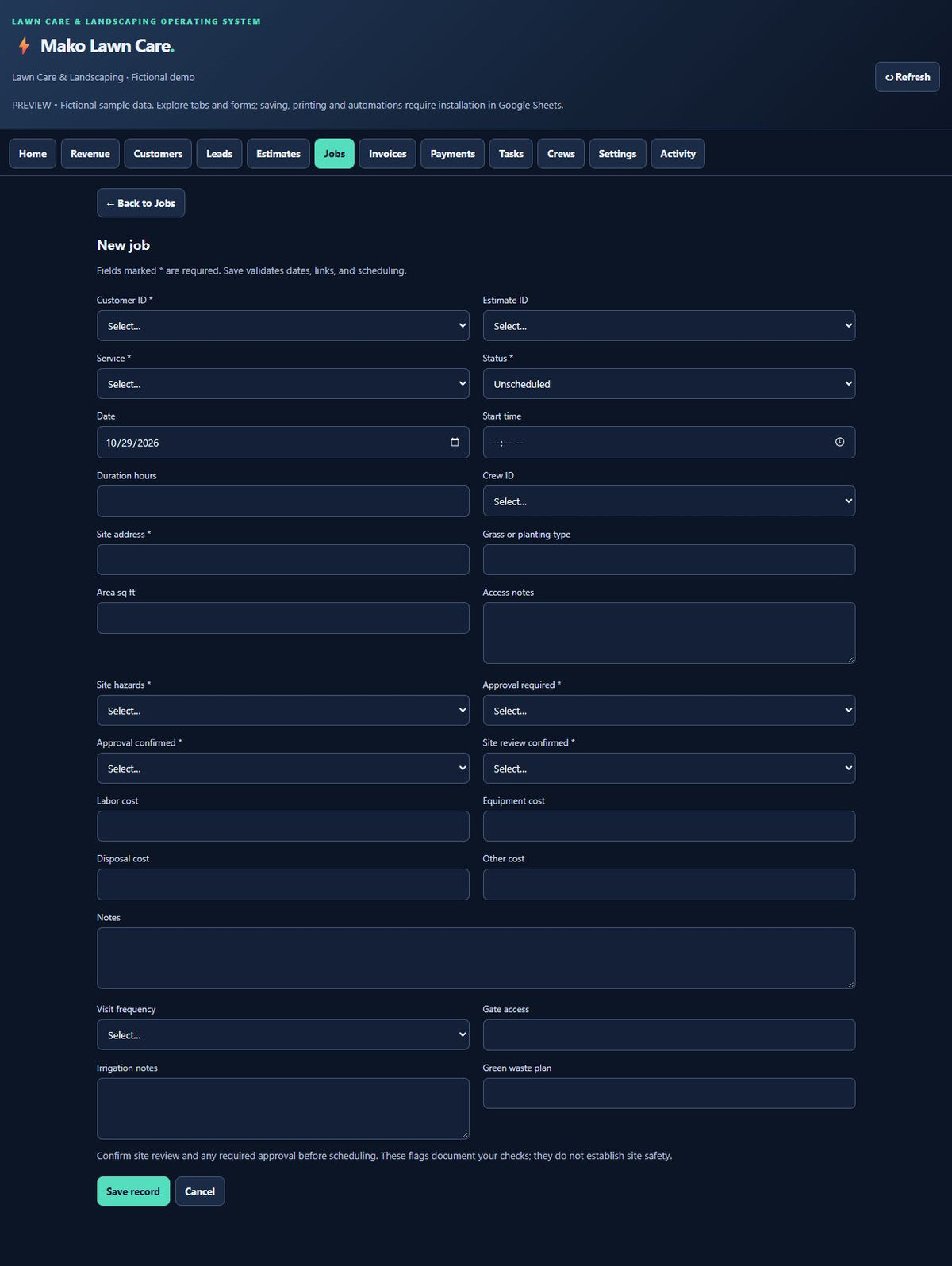952x1266 pixels.
Task: Open the Visit frequency dropdown
Action: pos(283,1035)
